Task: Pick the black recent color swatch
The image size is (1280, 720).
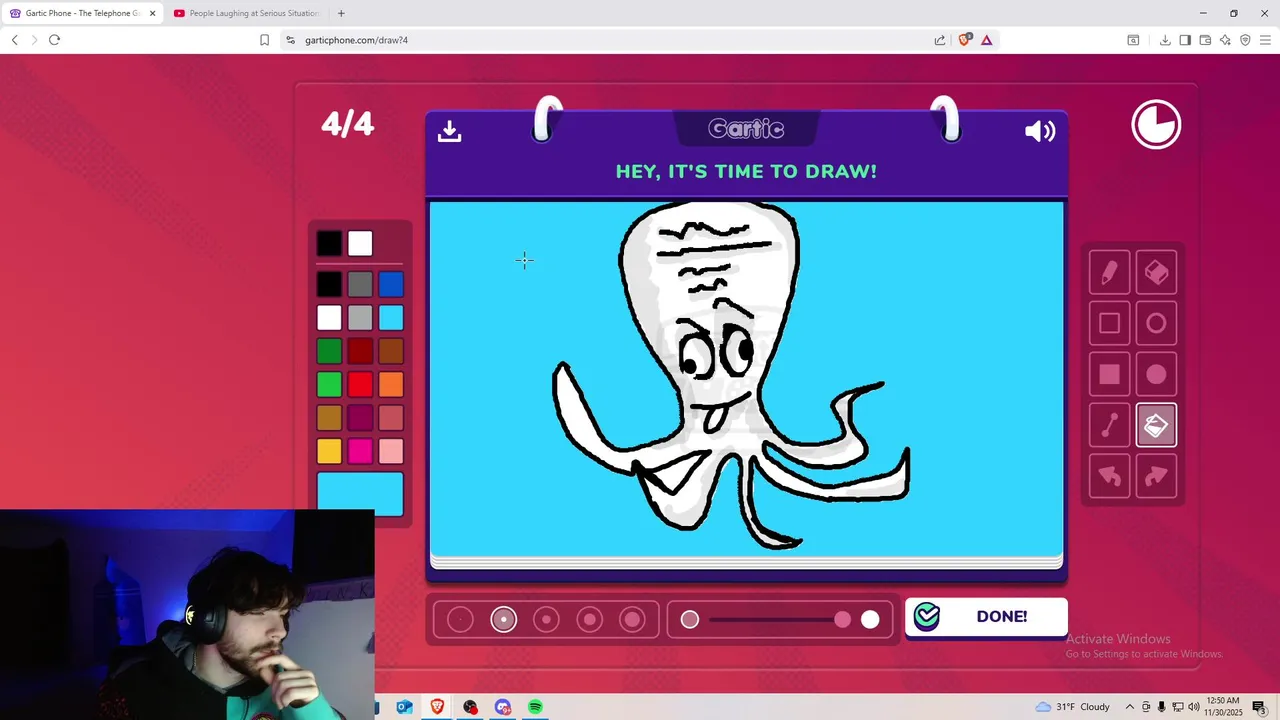Action: point(329,243)
